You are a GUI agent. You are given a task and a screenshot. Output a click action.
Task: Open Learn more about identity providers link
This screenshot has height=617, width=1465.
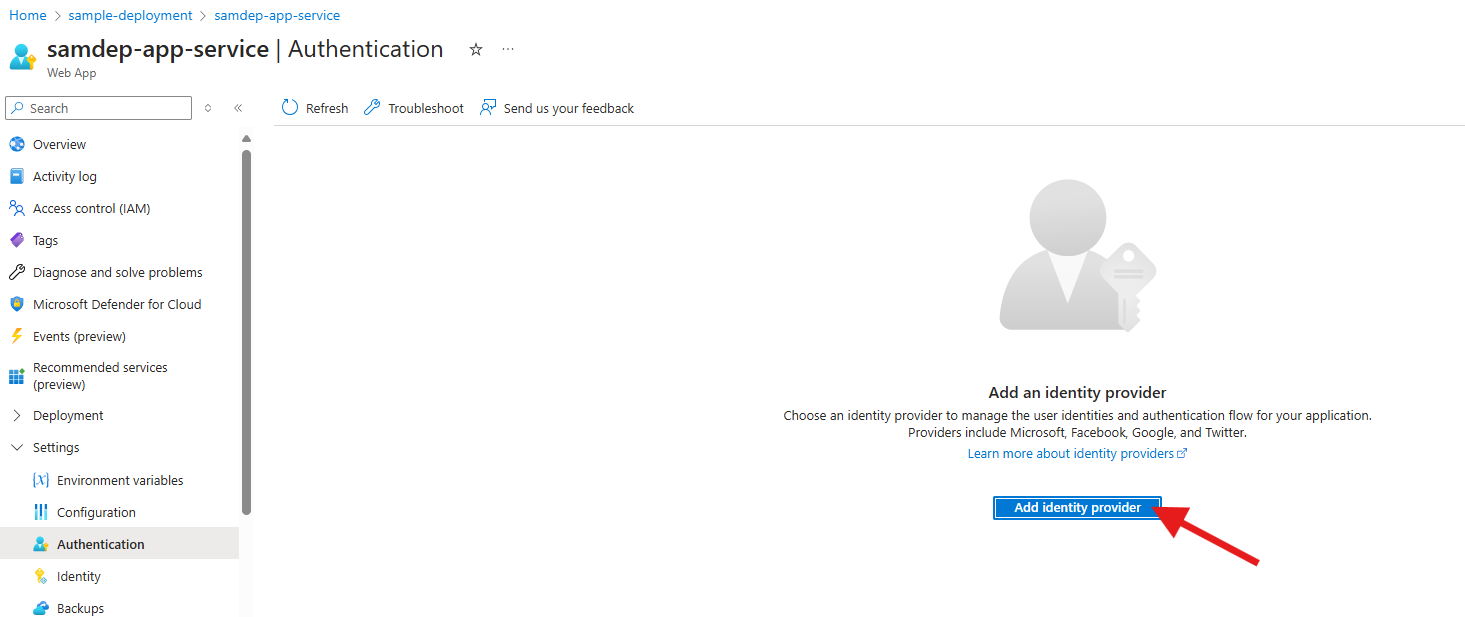(x=1077, y=453)
